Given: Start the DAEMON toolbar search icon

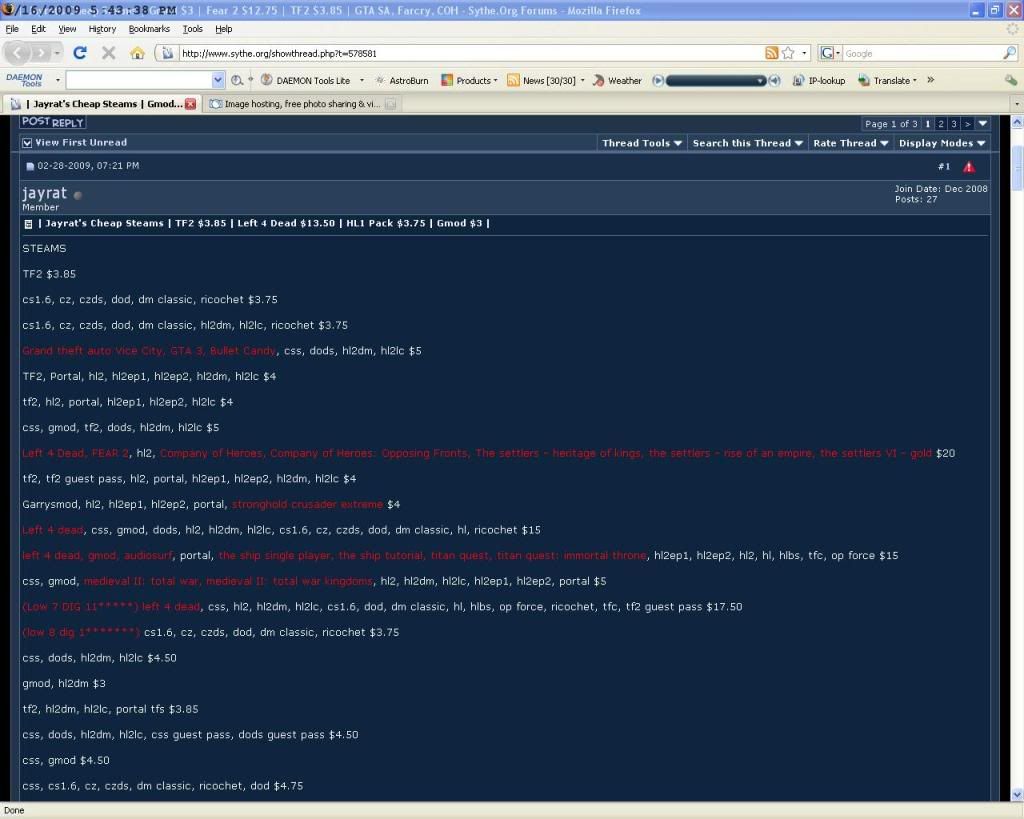Looking at the screenshot, I should tap(236, 80).
